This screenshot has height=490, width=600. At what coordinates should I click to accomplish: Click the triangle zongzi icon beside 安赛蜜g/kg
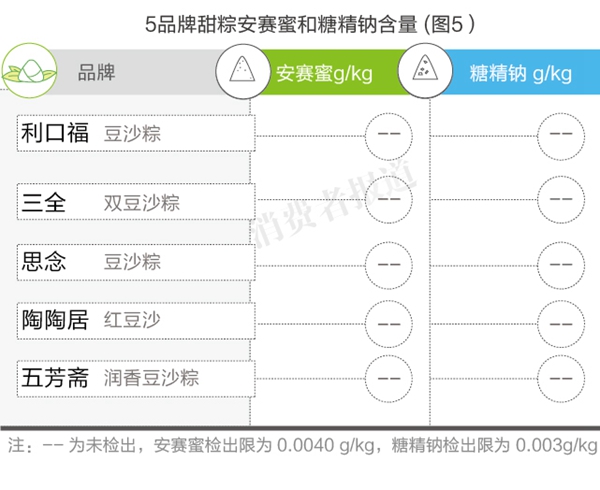click(241, 72)
